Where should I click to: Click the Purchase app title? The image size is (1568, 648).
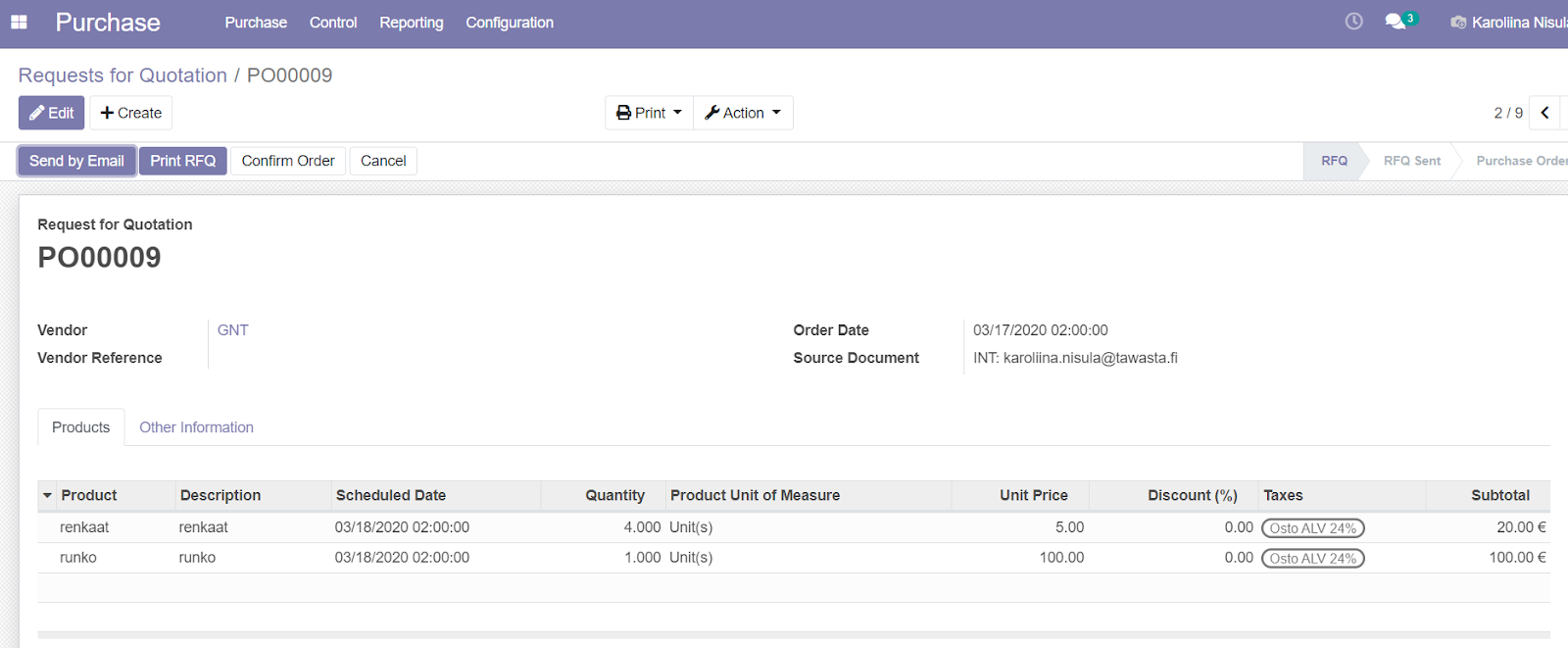pos(108,23)
